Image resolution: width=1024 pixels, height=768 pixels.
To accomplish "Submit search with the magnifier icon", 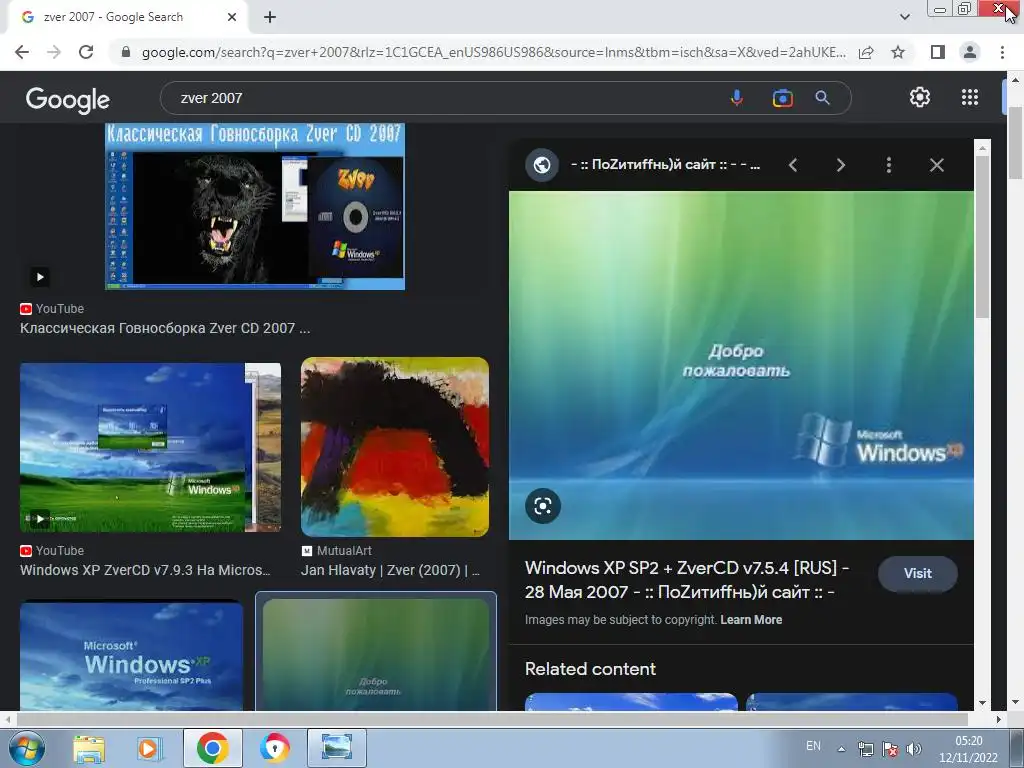I will pos(823,98).
